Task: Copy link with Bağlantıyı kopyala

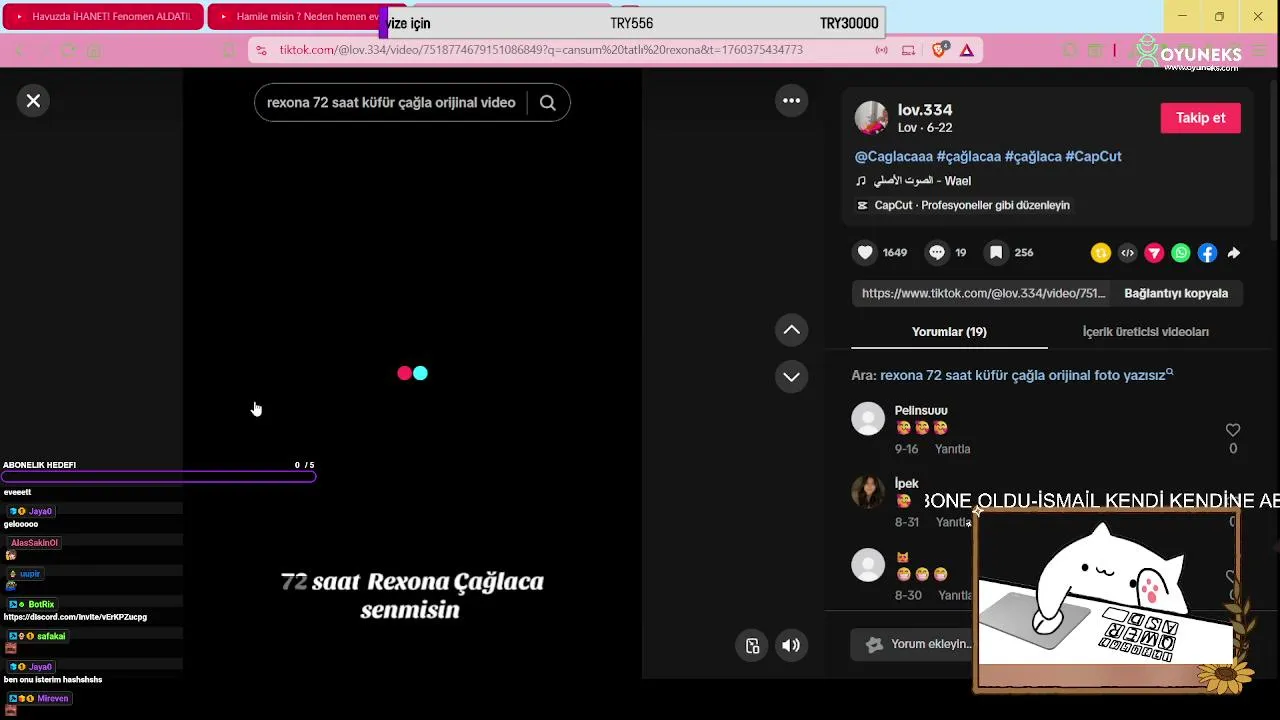Action: pyautogui.click(x=1176, y=293)
